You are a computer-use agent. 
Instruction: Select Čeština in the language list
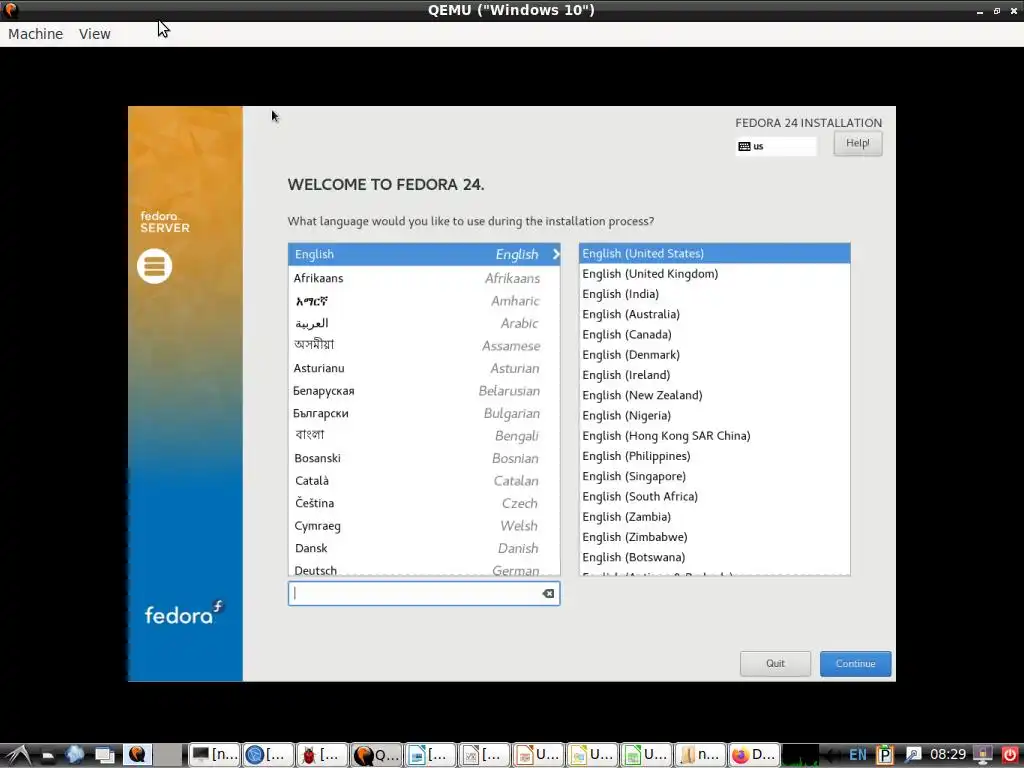pos(424,504)
